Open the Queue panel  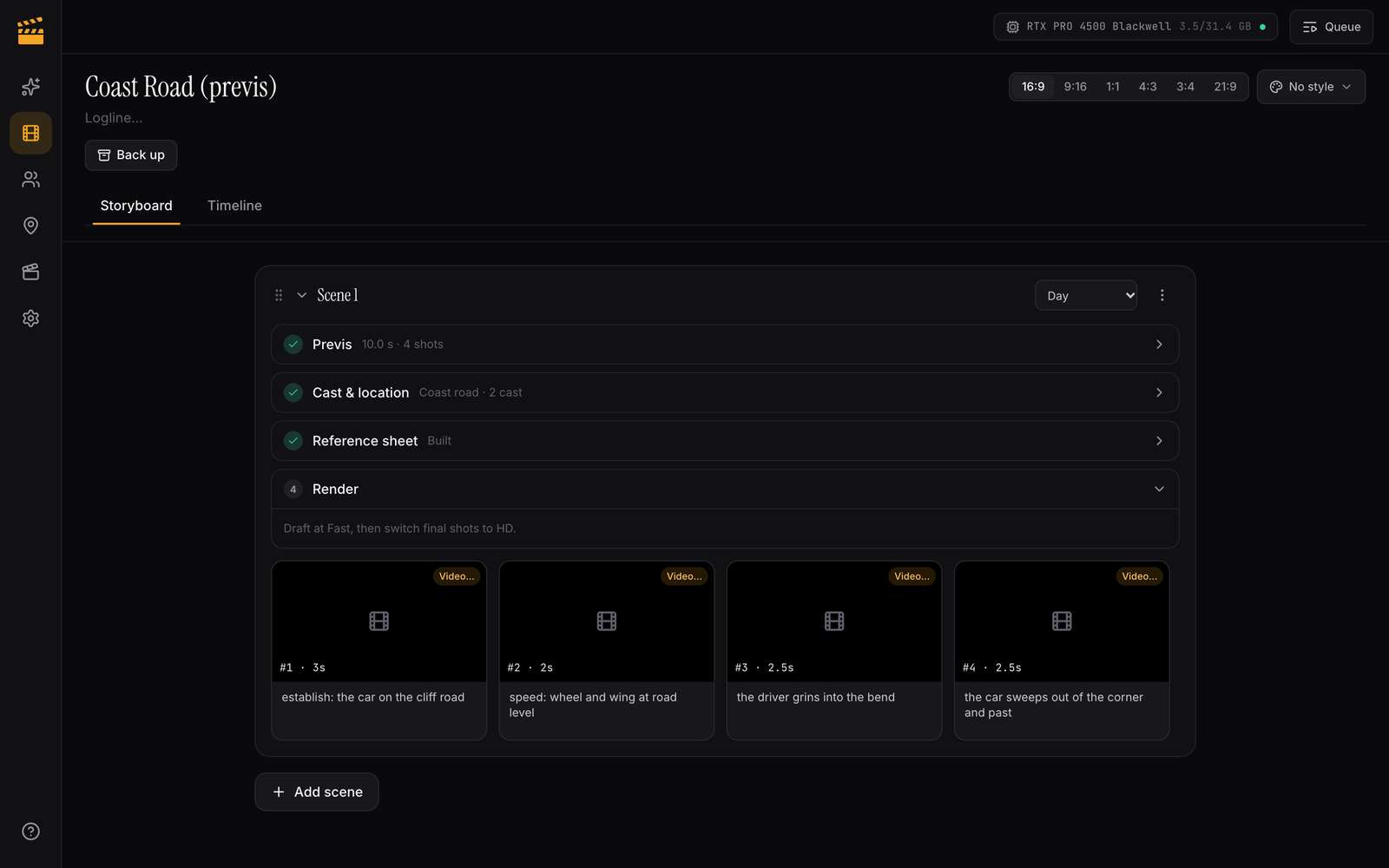click(1331, 27)
